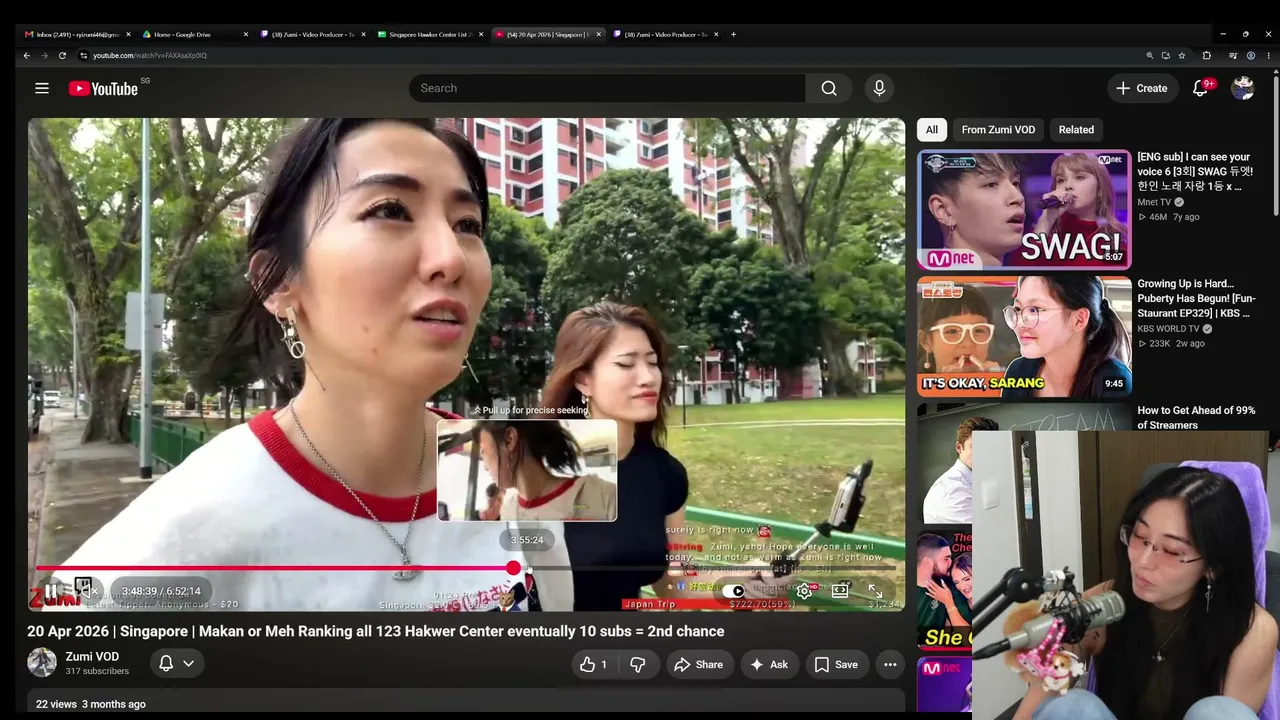Click the video title text
This screenshot has height=720, width=1280.
pos(375,631)
